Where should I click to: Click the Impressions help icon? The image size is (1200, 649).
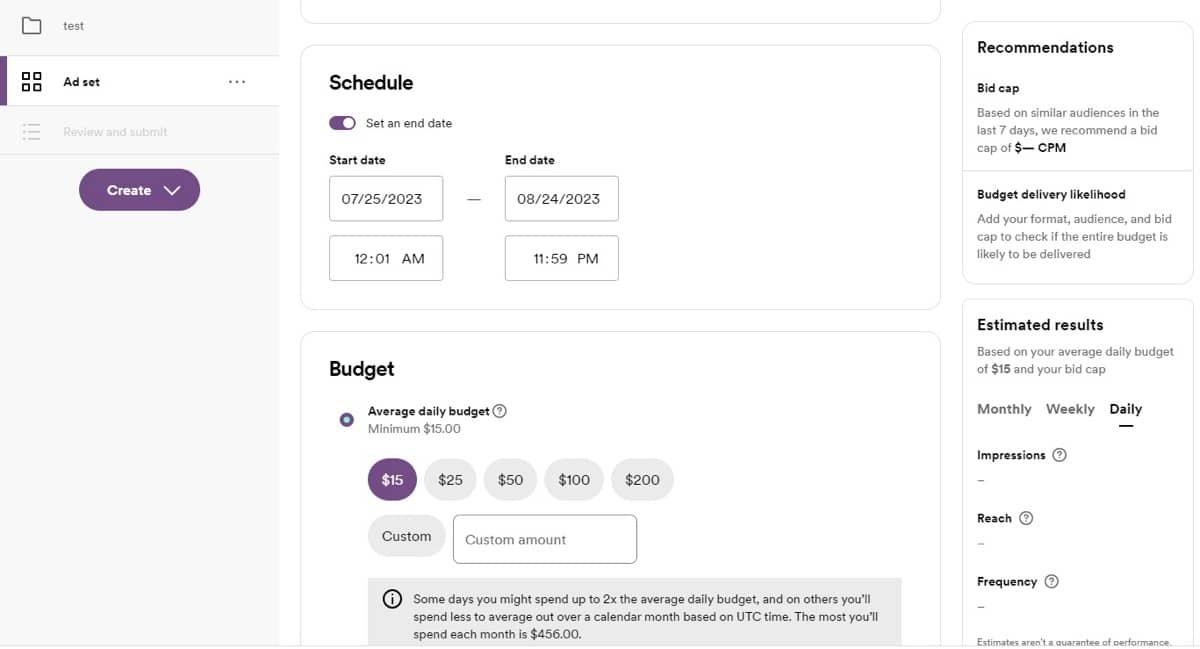click(1060, 455)
